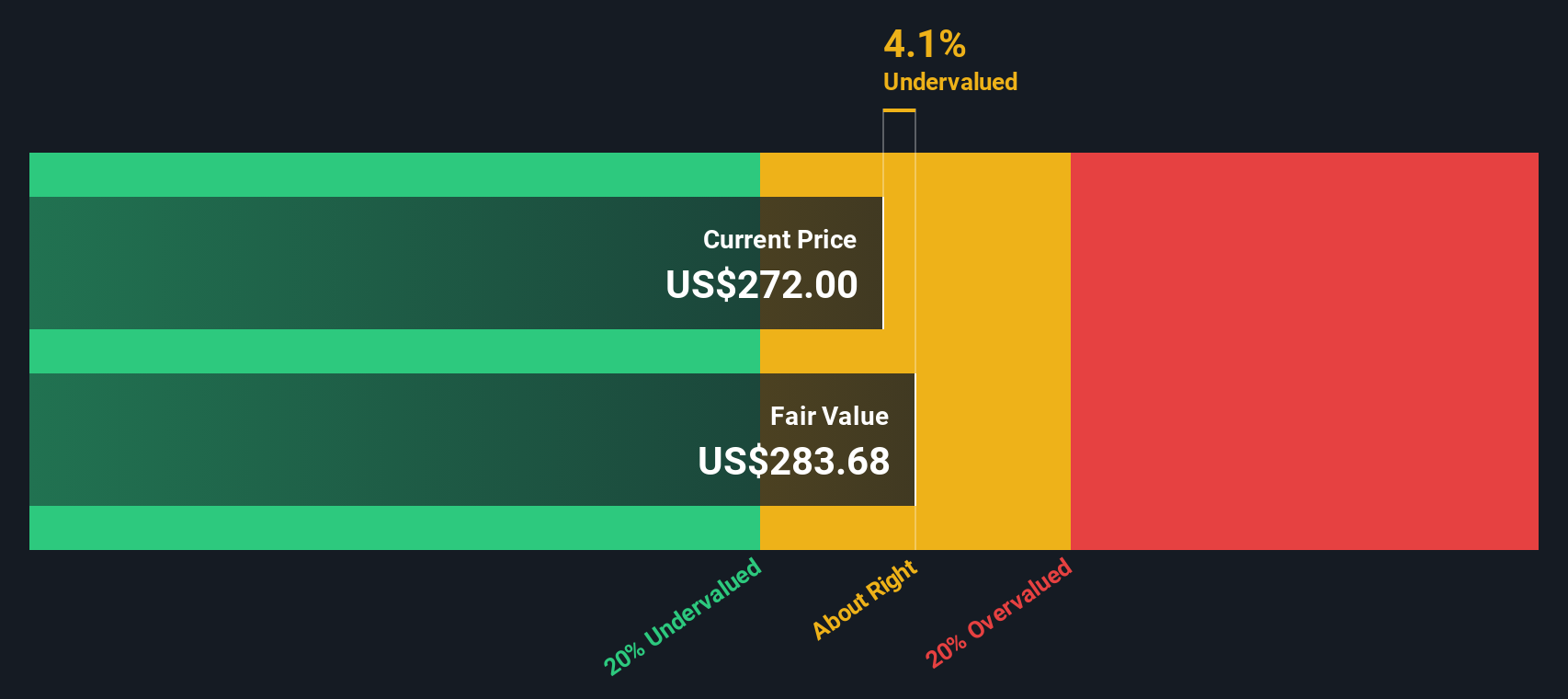Click the right end of Current Price bar

click(x=882, y=263)
